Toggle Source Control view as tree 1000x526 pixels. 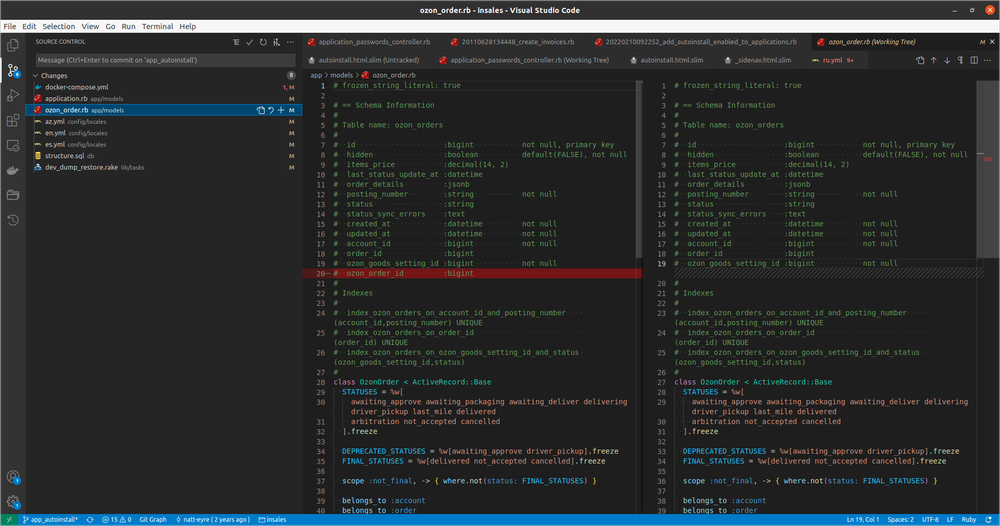click(x=236, y=43)
